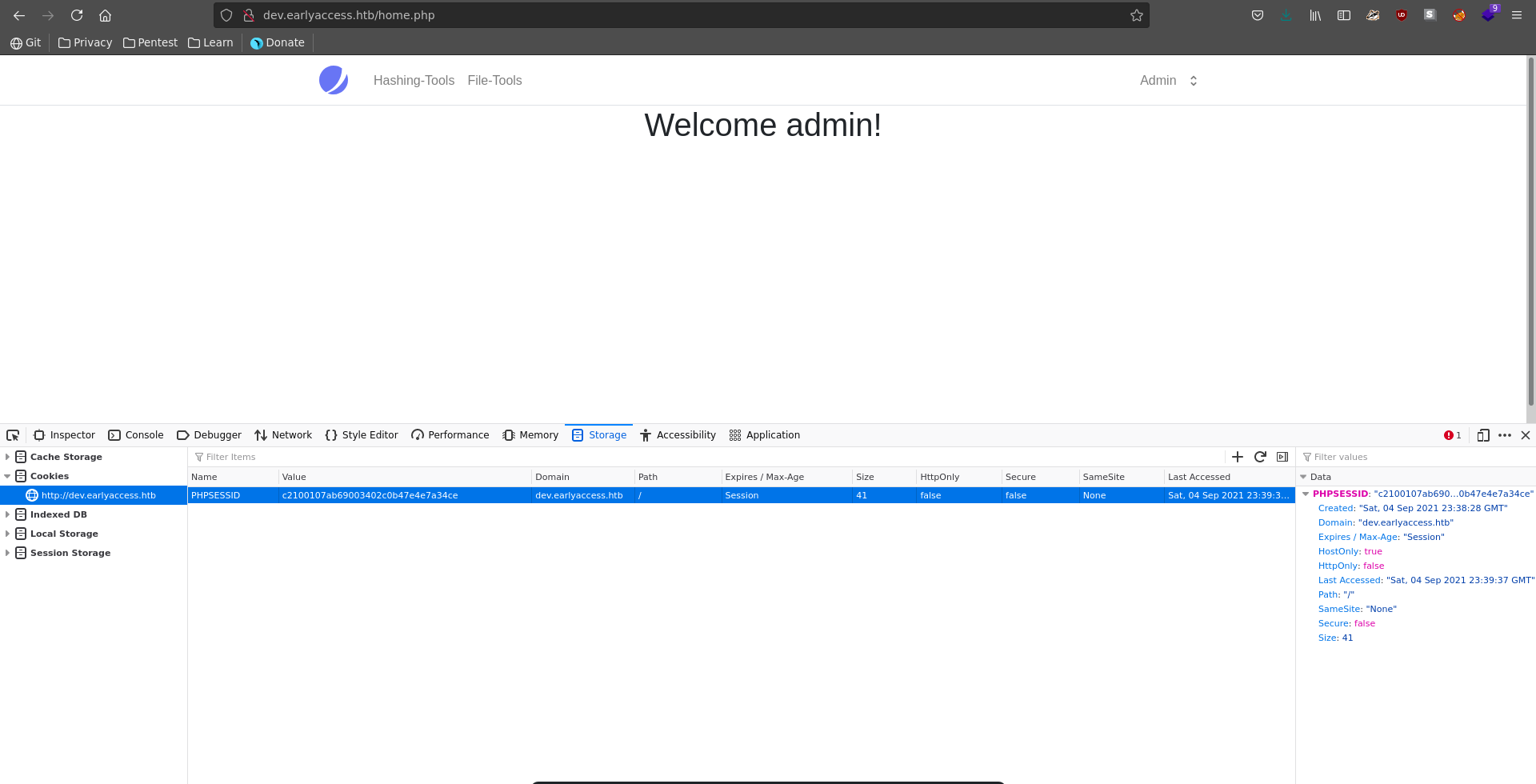
Task: Click the add cookie plus icon
Action: (1238, 457)
